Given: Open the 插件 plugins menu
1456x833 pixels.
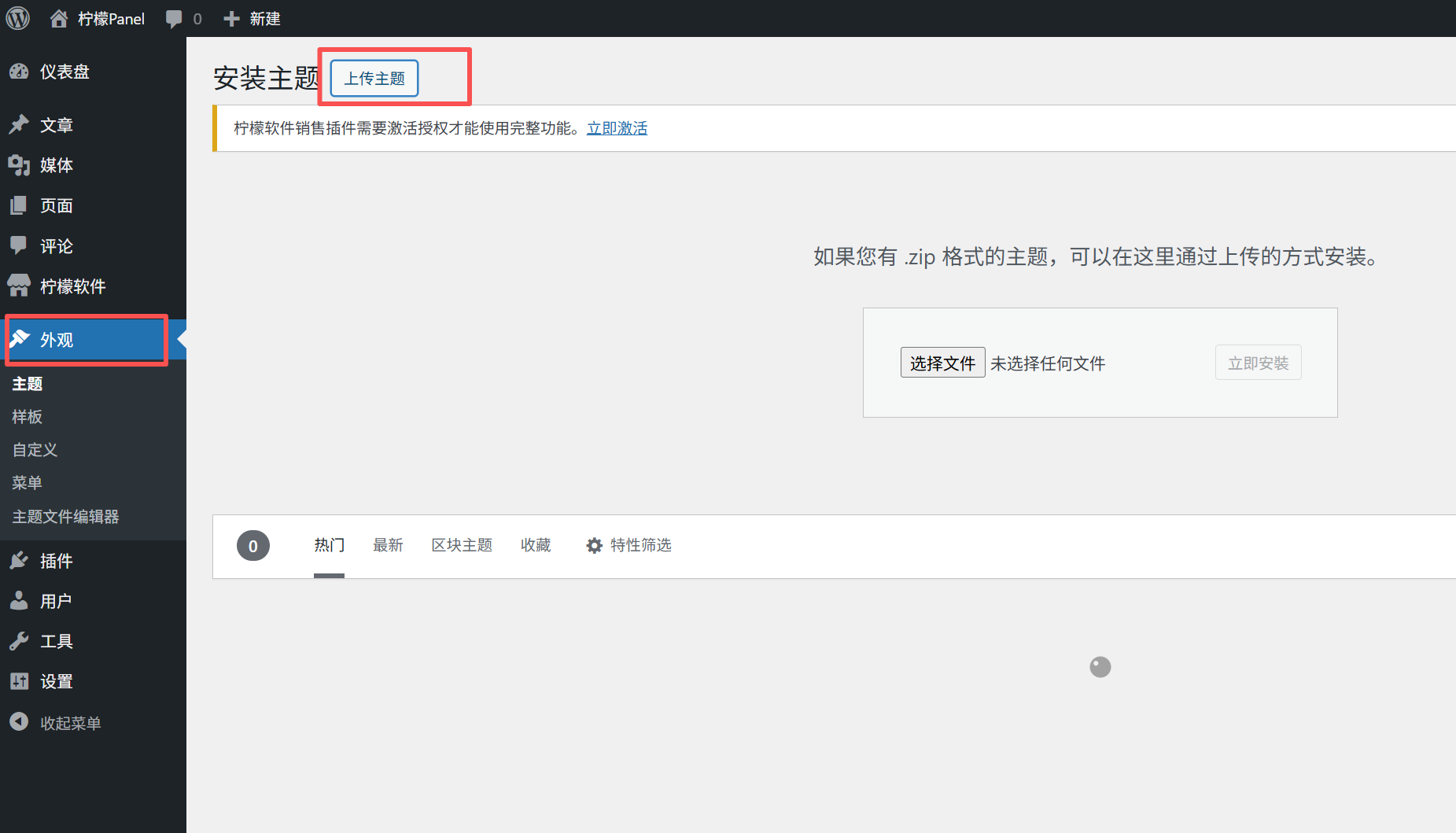Looking at the screenshot, I should click(56, 561).
